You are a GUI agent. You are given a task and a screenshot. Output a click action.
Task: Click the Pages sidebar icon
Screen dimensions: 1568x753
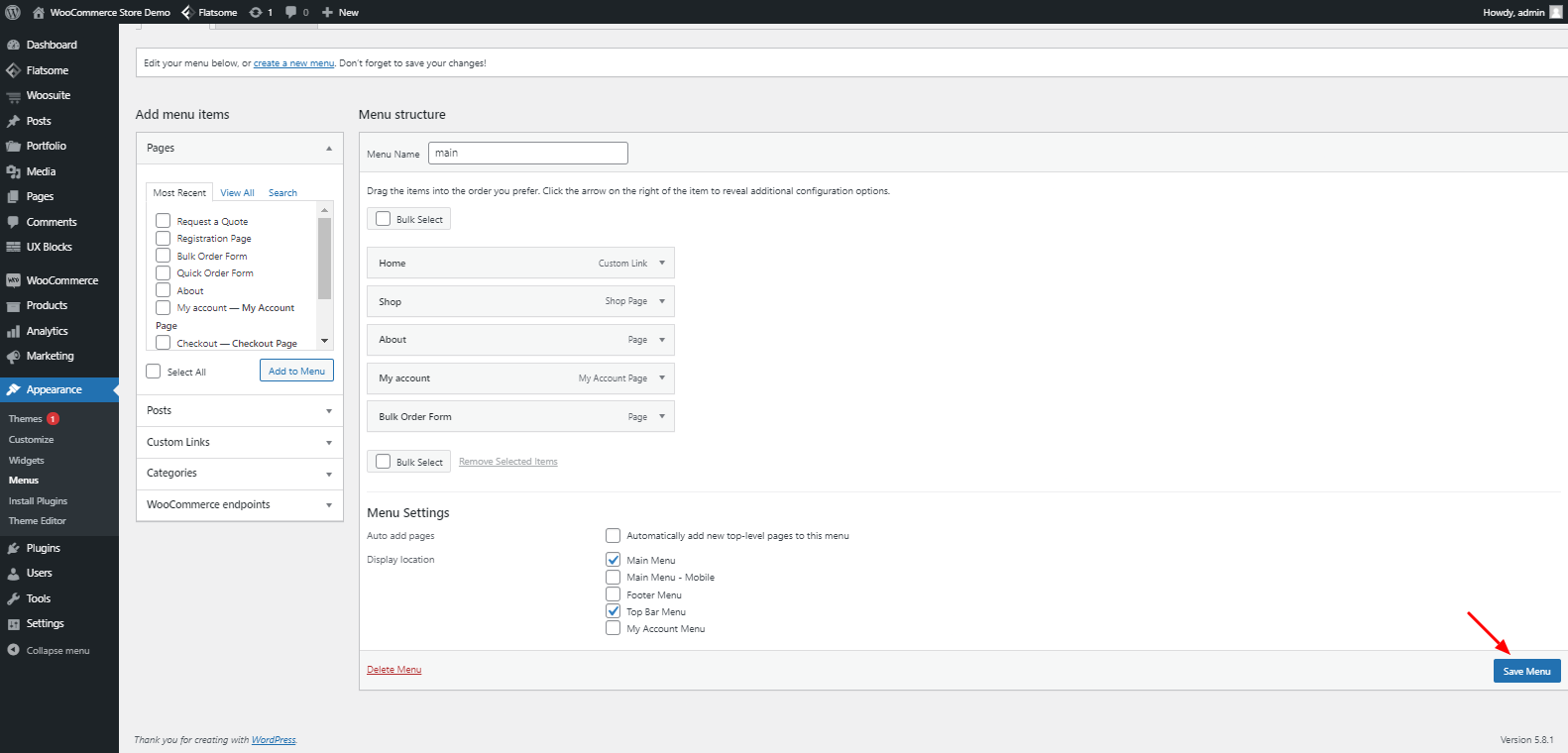coord(13,196)
